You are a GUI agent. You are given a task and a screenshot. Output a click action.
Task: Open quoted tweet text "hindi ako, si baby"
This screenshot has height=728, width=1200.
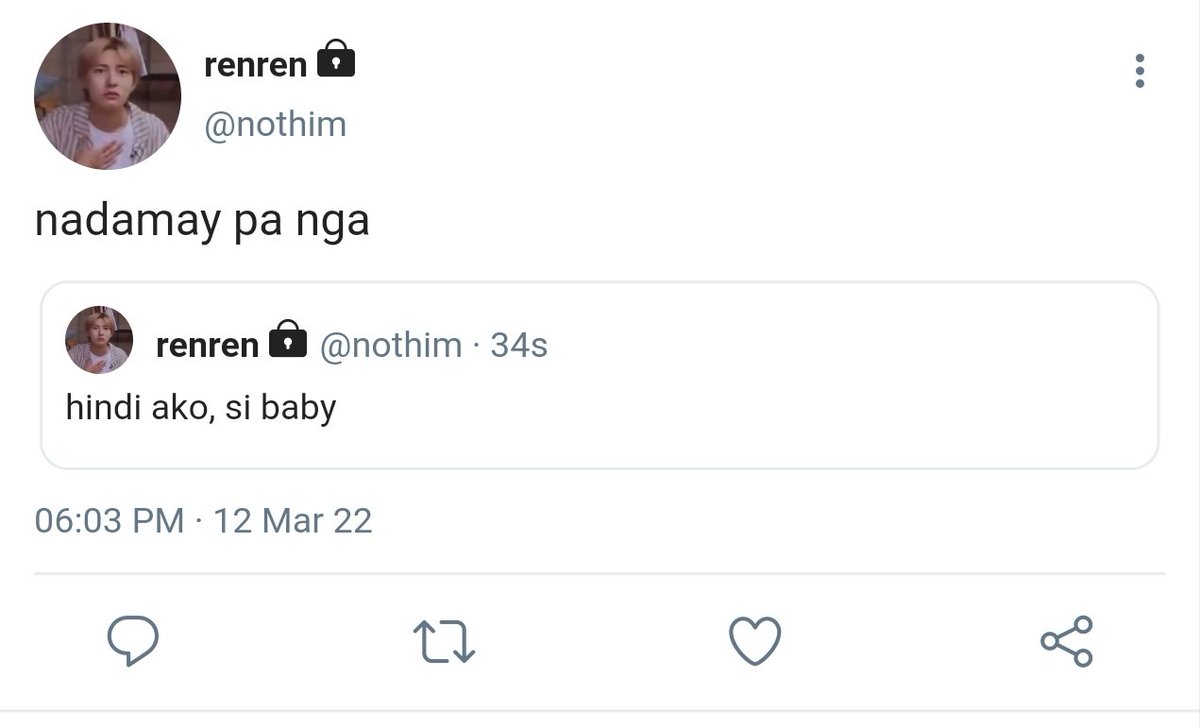pyautogui.click(x=200, y=408)
